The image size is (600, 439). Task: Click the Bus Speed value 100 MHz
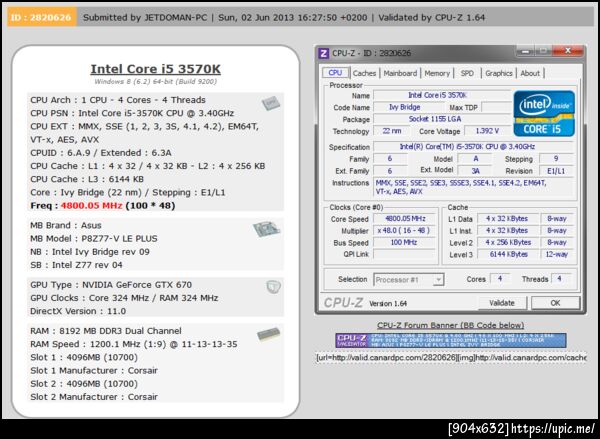click(405, 242)
